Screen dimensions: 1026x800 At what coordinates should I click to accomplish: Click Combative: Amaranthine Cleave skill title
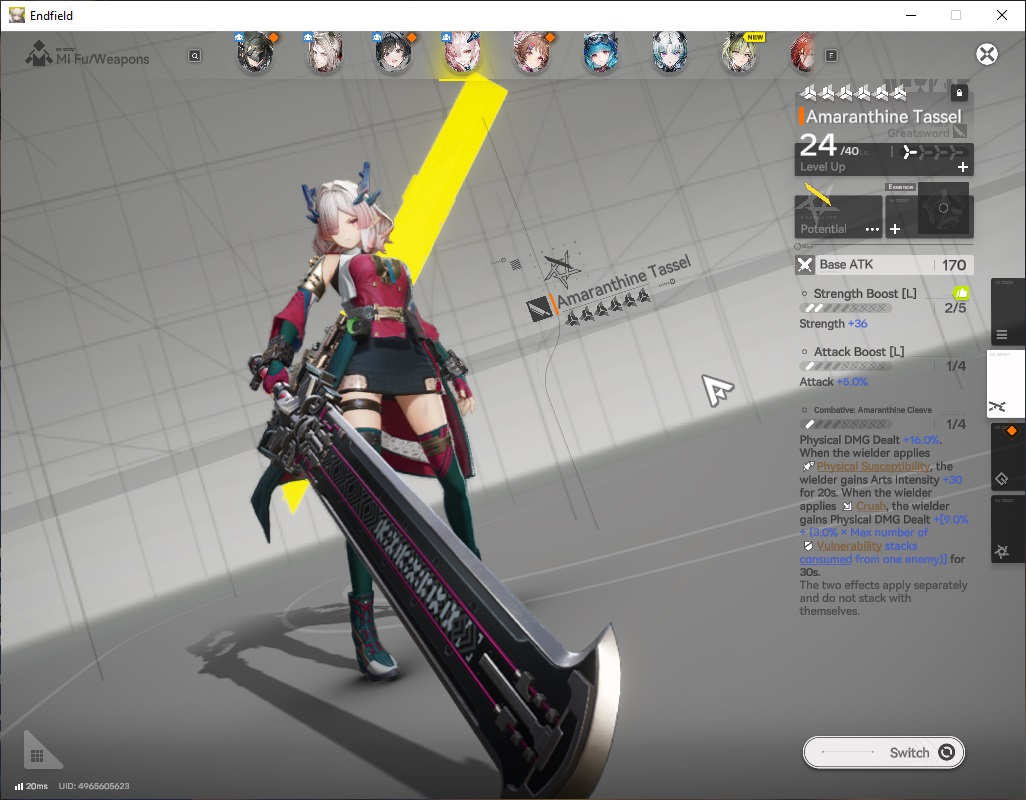(x=872, y=410)
